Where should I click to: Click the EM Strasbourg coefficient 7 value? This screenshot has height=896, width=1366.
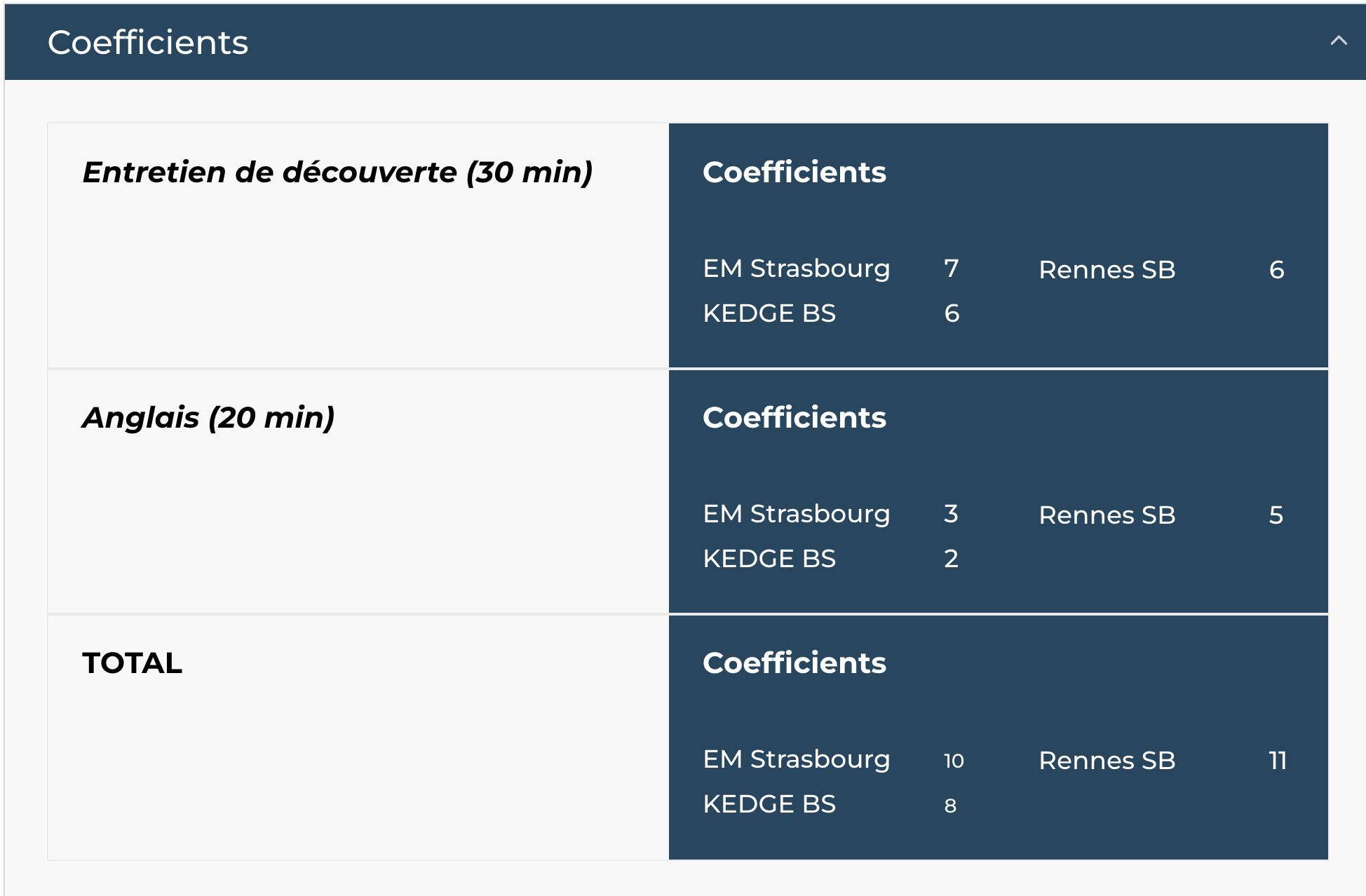point(951,269)
